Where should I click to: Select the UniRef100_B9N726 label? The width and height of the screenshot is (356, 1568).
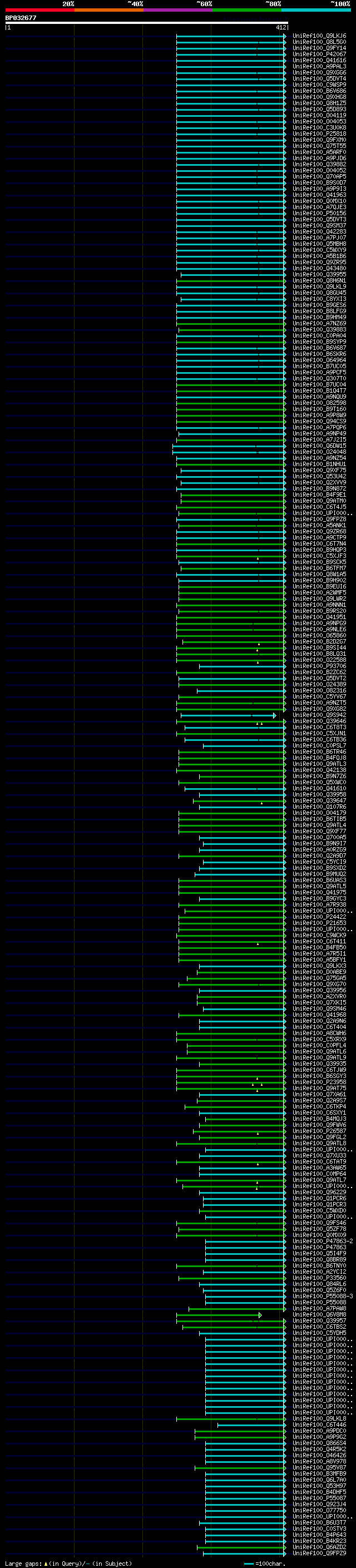[x=319, y=776]
